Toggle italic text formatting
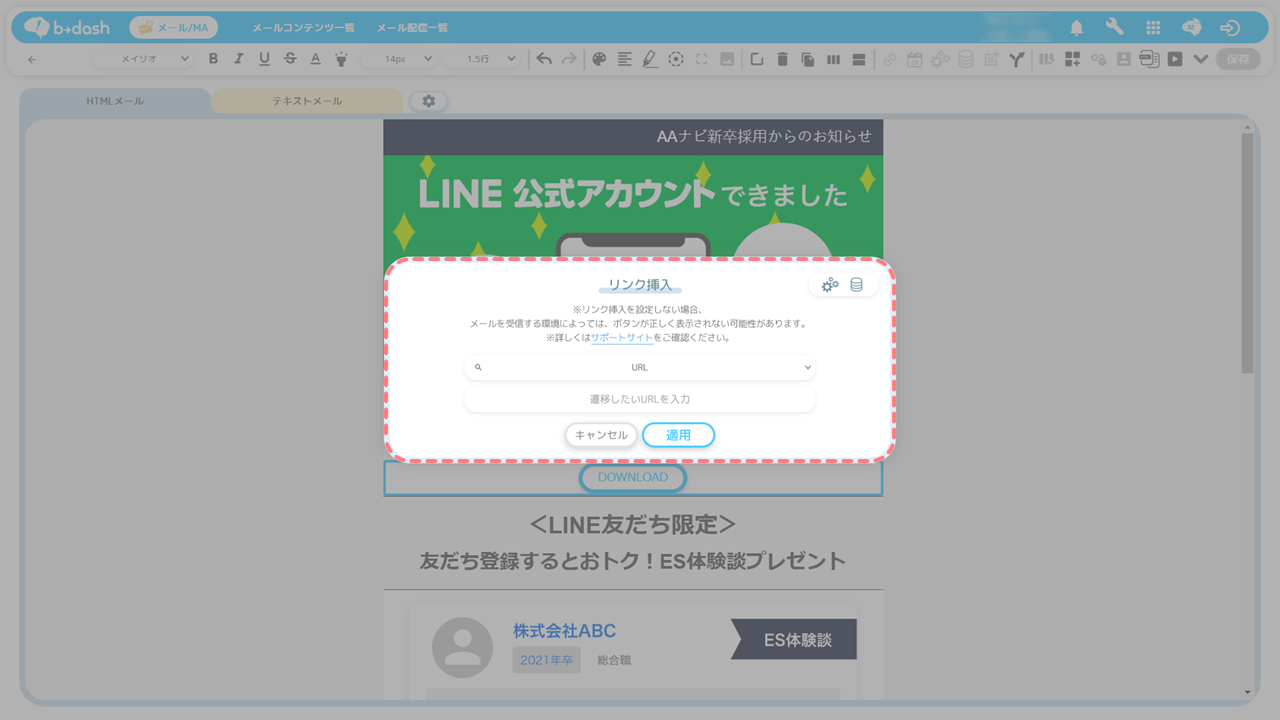Viewport: 1280px width, 720px height. tap(238, 59)
